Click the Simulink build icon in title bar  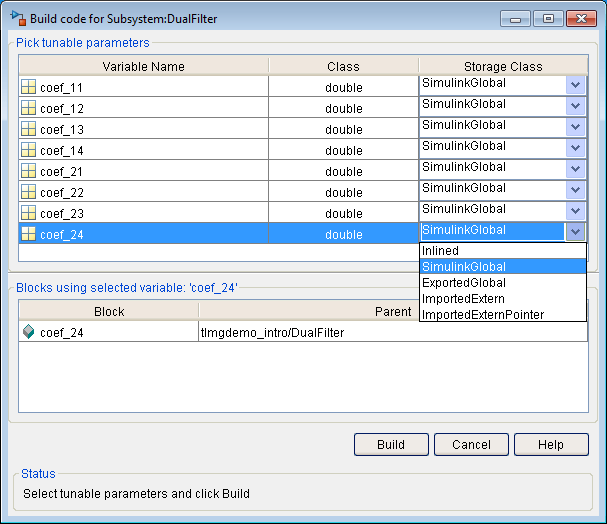[18, 18]
